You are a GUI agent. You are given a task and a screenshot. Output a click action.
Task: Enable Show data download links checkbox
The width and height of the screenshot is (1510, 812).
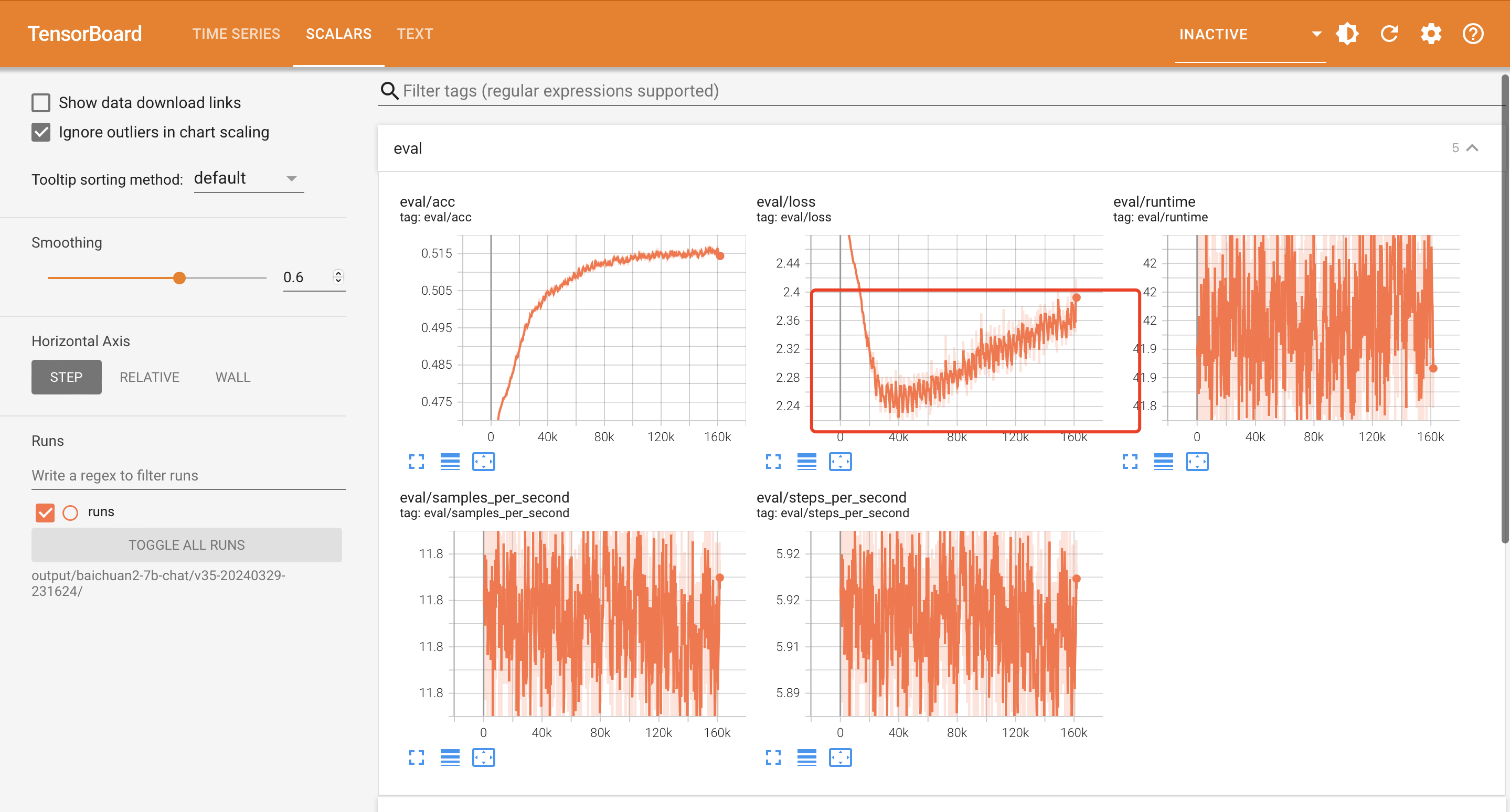(41, 102)
